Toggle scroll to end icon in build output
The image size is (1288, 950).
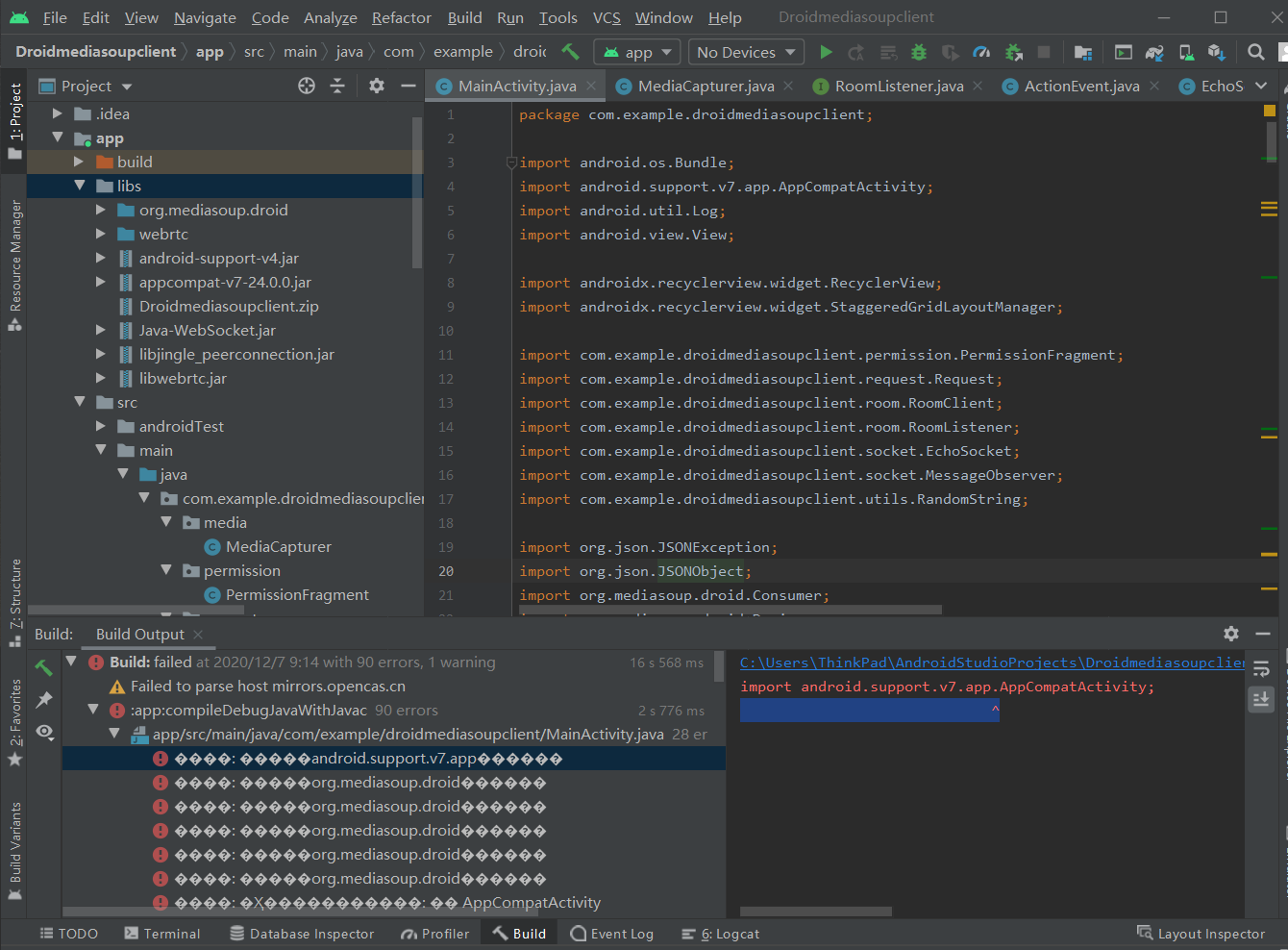1261,699
